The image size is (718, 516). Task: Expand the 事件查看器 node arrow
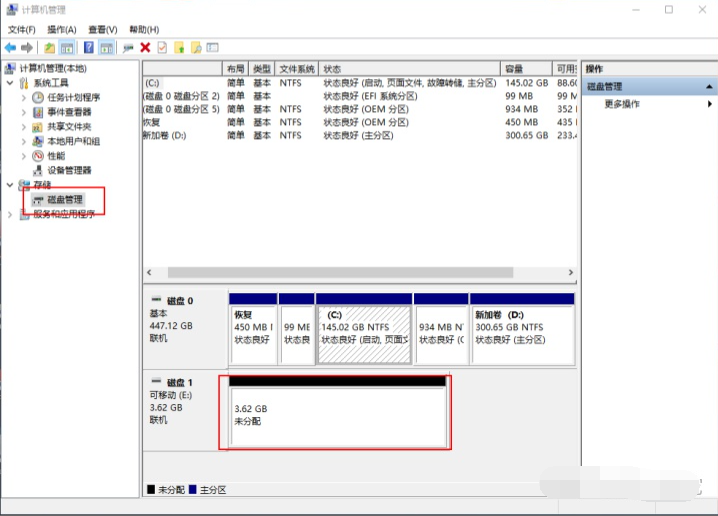[24, 112]
